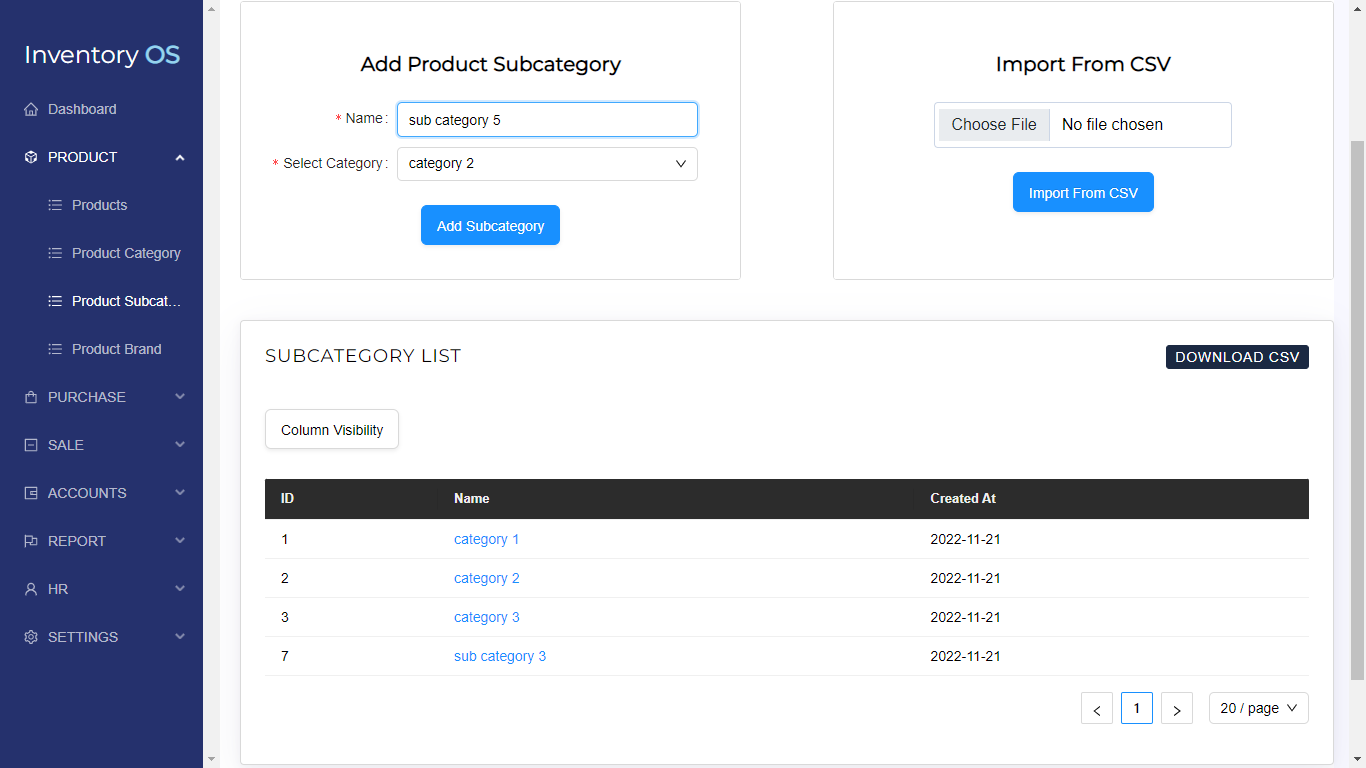Click the REPORT flag icon
Viewport: 1366px width, 768px height.
(x=31, y=541)
